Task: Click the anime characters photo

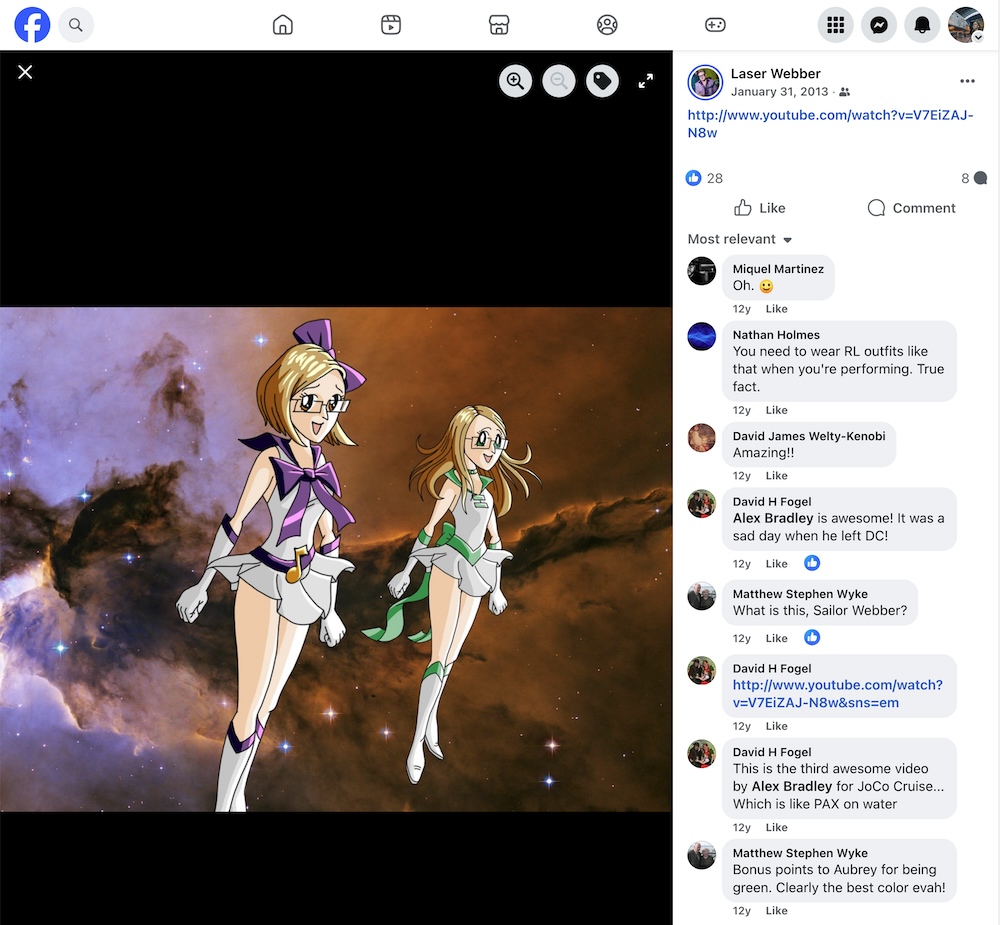Action: 336,558
